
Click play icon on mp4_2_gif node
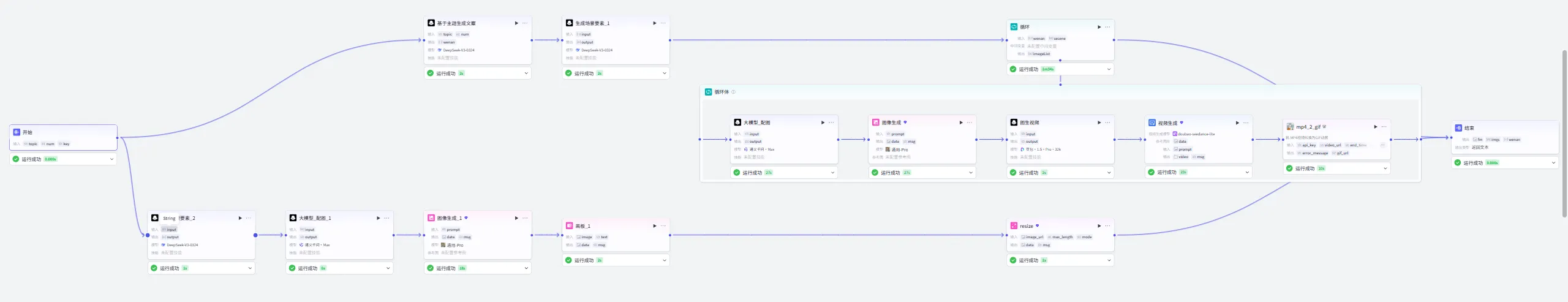pos(1375,127)
